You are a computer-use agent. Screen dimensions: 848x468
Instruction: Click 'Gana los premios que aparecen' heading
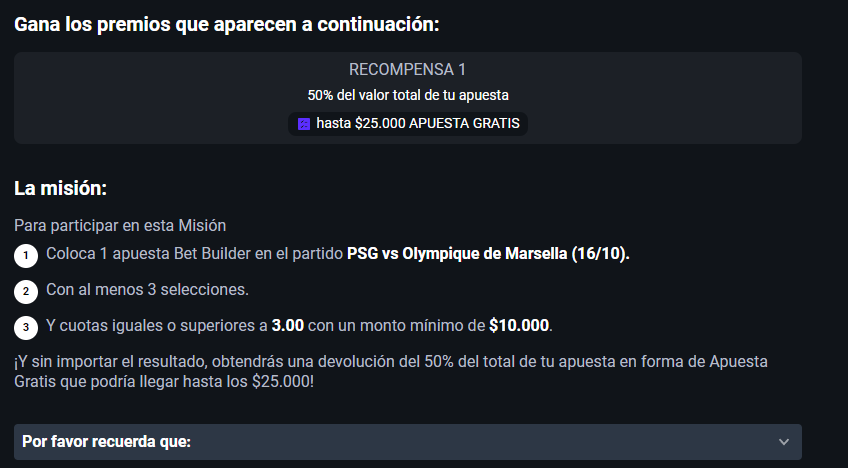(x=227, y=24)
